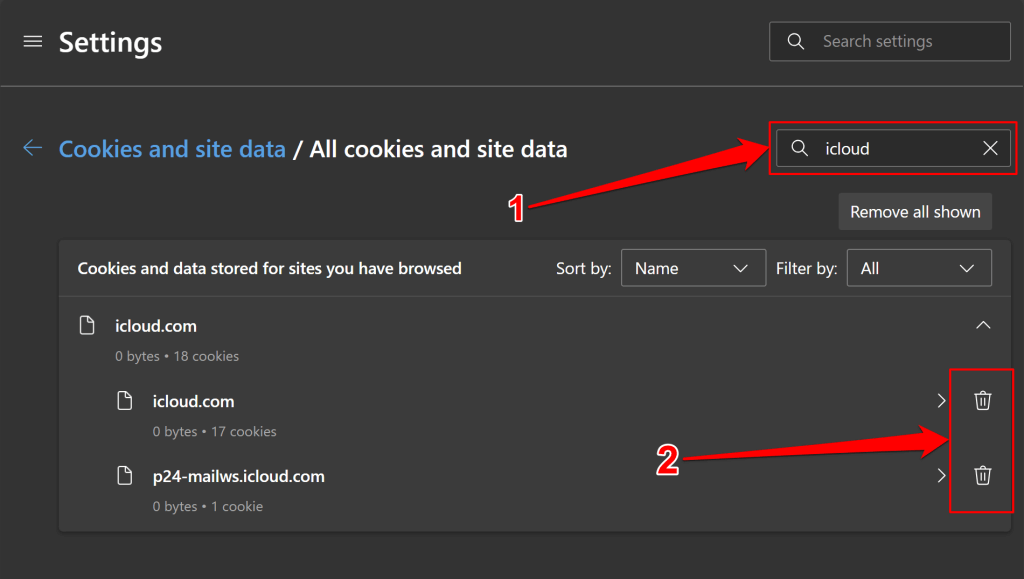Click the magnifier icon in Search settings

[796, 41]
